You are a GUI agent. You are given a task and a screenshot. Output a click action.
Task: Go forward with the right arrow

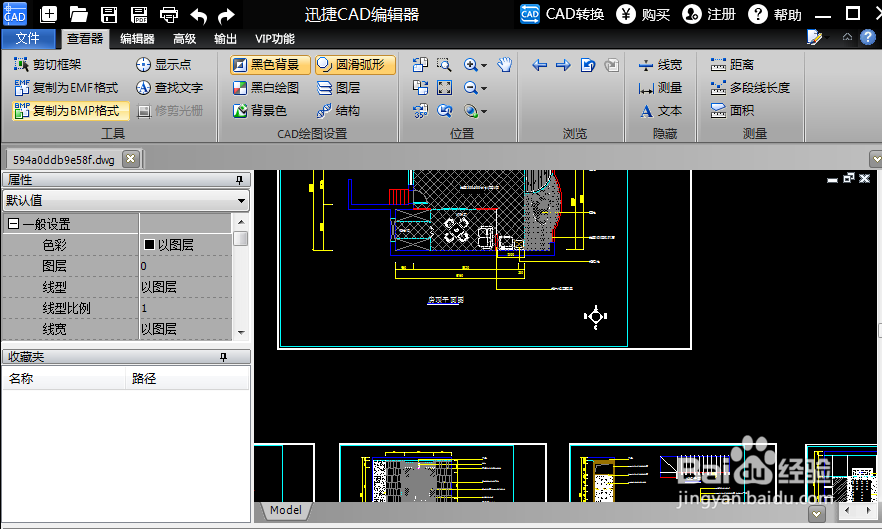(x=563, y=65)
